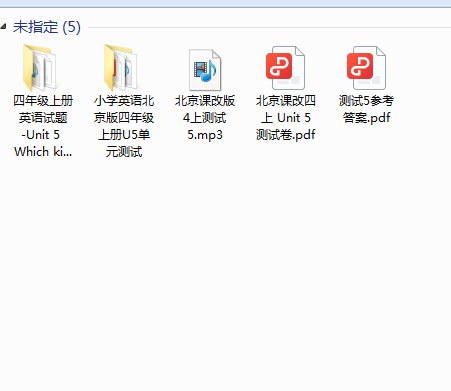The height and width of the screenshot is (391, 451).
Task: Click the file name 北京课改四上 Unit 5 测试卷.pdf
Action: [x=286, y=118]
